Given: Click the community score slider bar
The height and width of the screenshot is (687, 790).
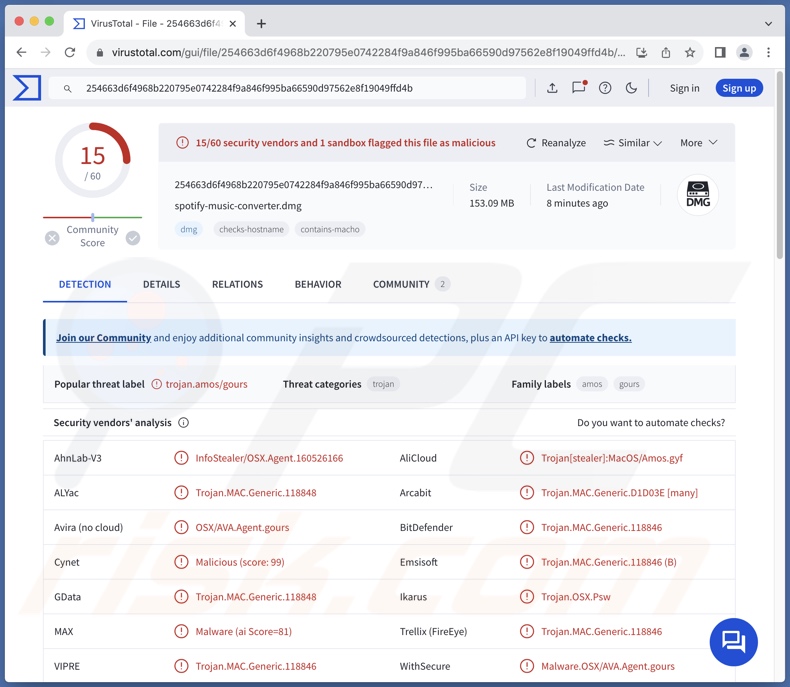Looking at the screenshot, I should (92, 217).
